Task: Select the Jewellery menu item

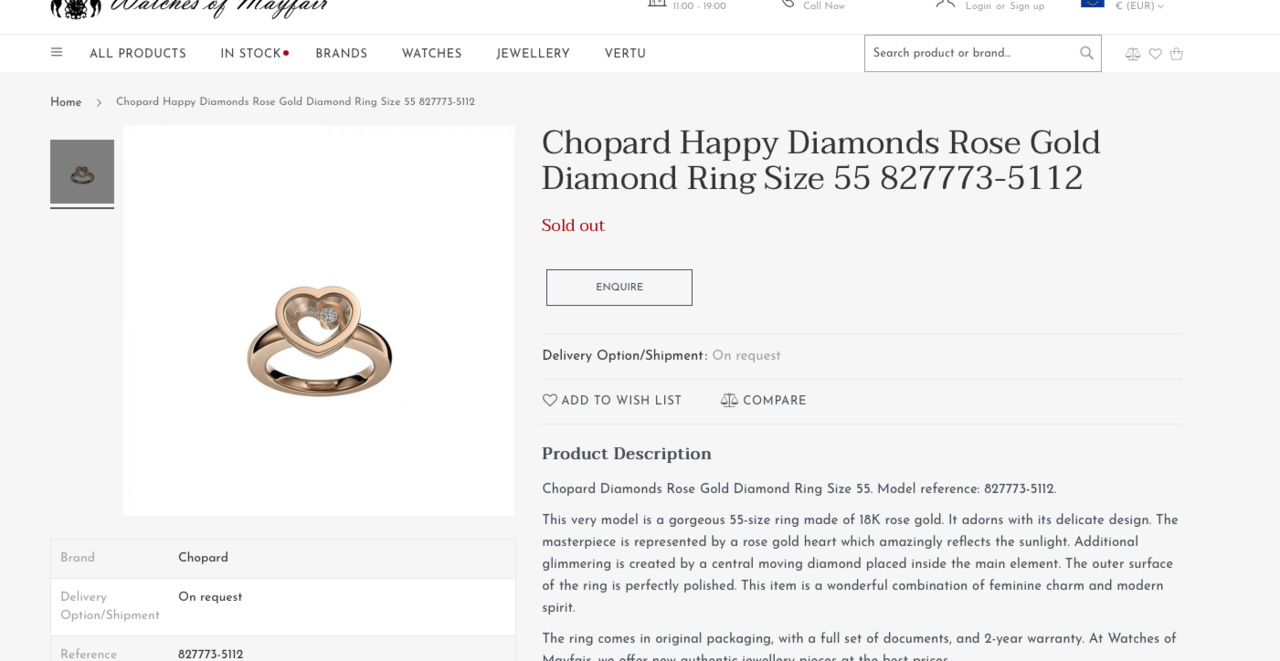Action: pos(533,54)
